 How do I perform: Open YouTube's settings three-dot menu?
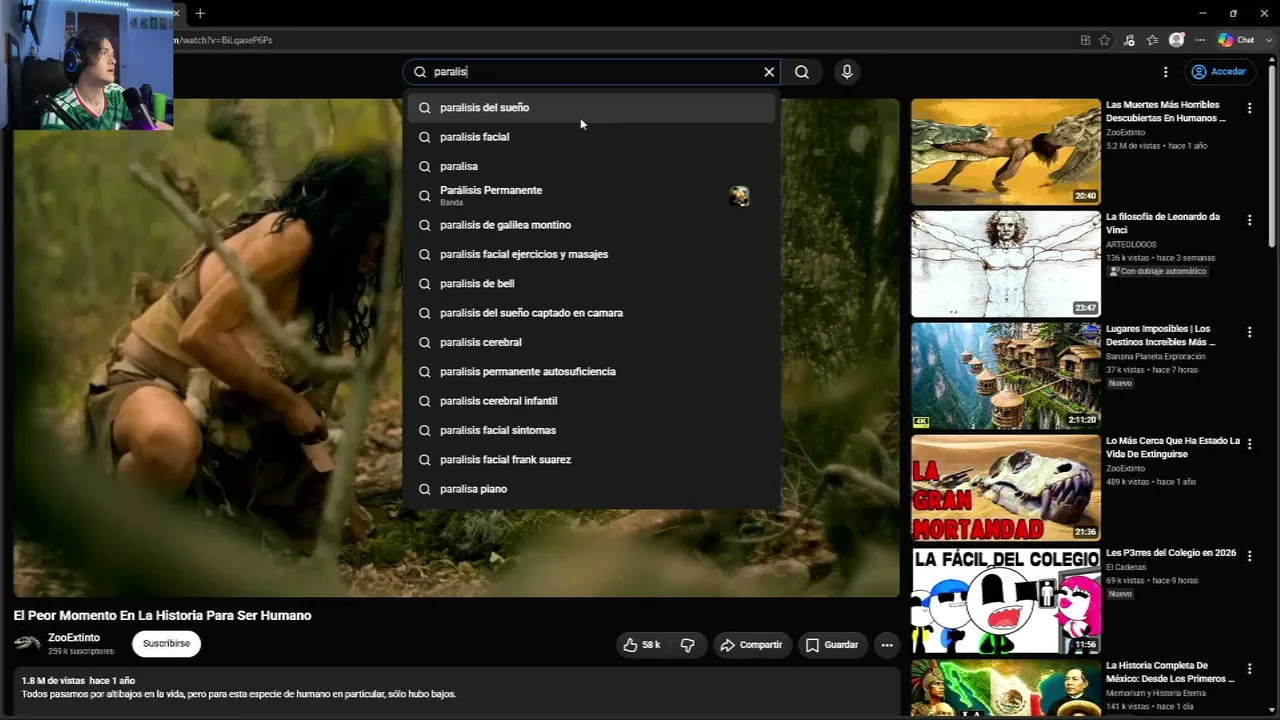[1165, 72]
